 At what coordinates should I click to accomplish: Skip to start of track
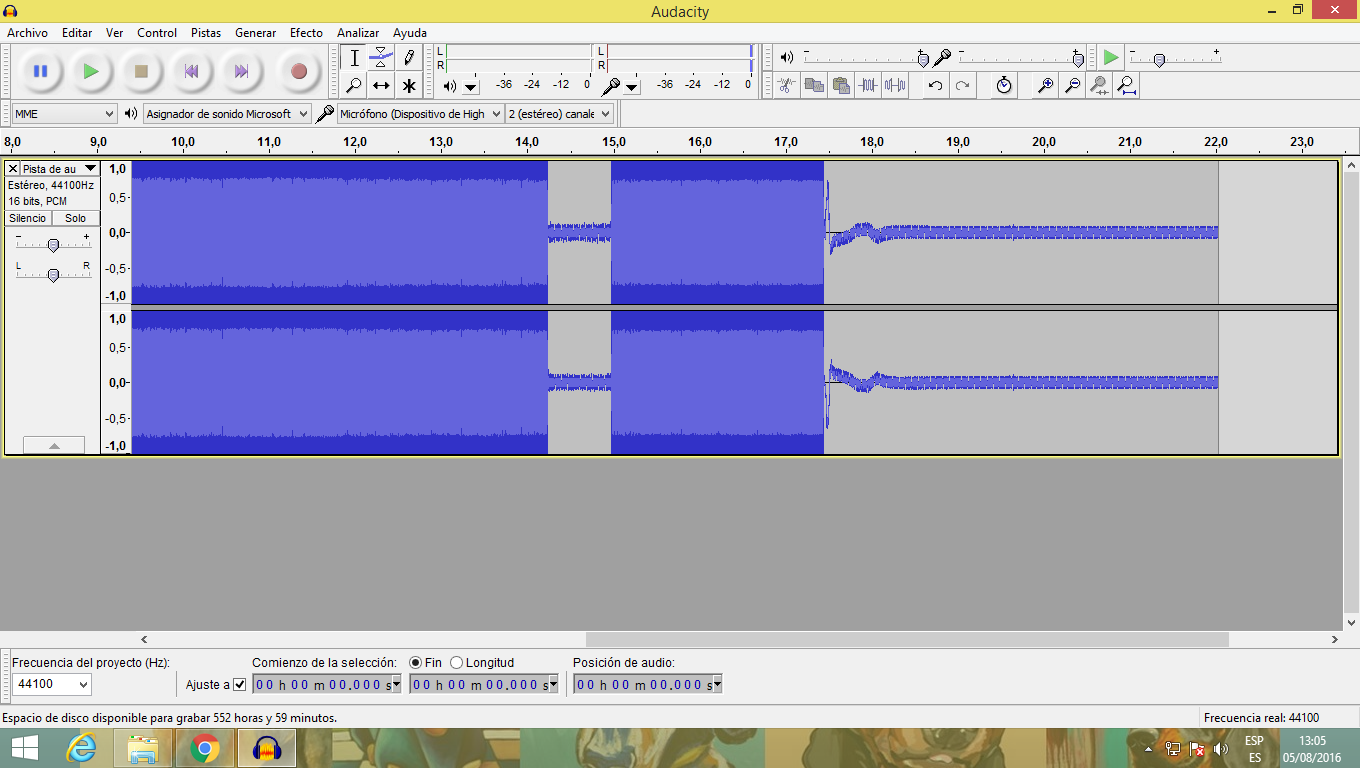coord(191,71)
